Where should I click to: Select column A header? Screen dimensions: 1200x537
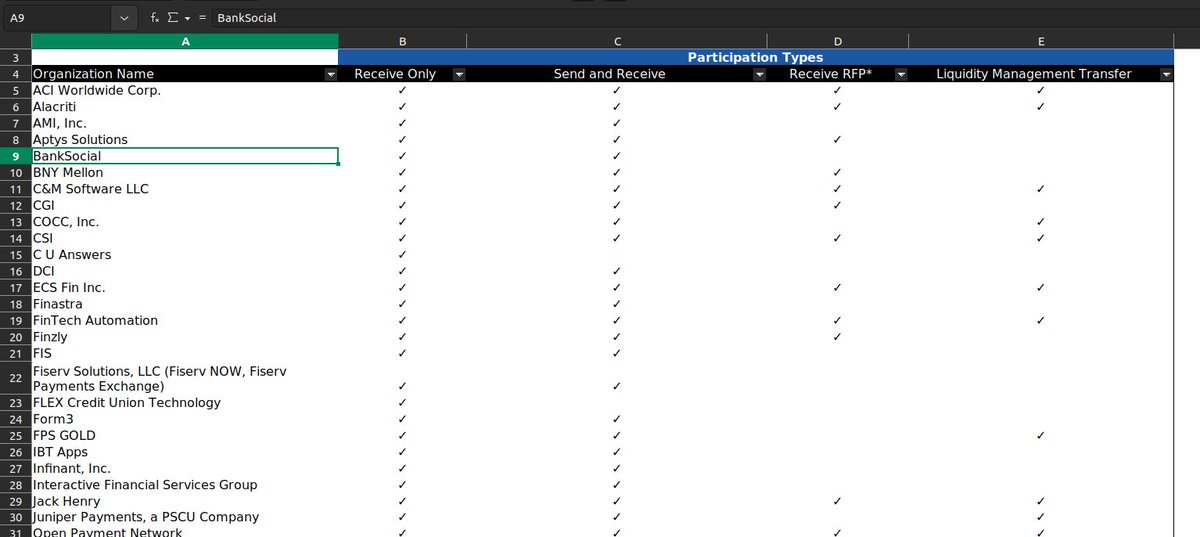click(x=185, y=41)
